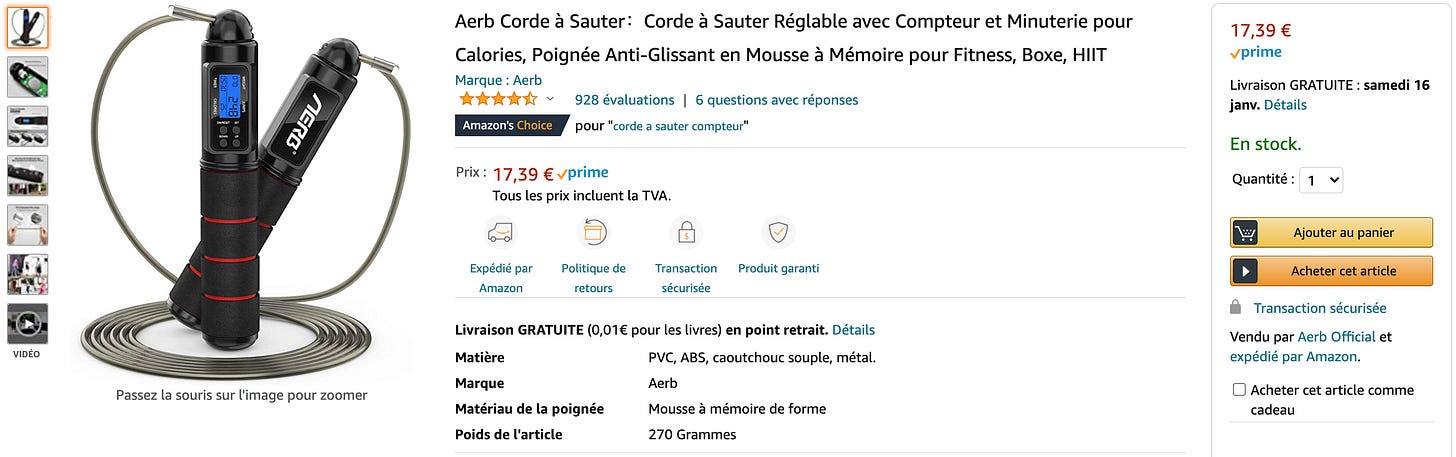This screenshot has width=1456, height=457.
Task: Play the product video thumbnail
Action: click(x=28, y=324)
